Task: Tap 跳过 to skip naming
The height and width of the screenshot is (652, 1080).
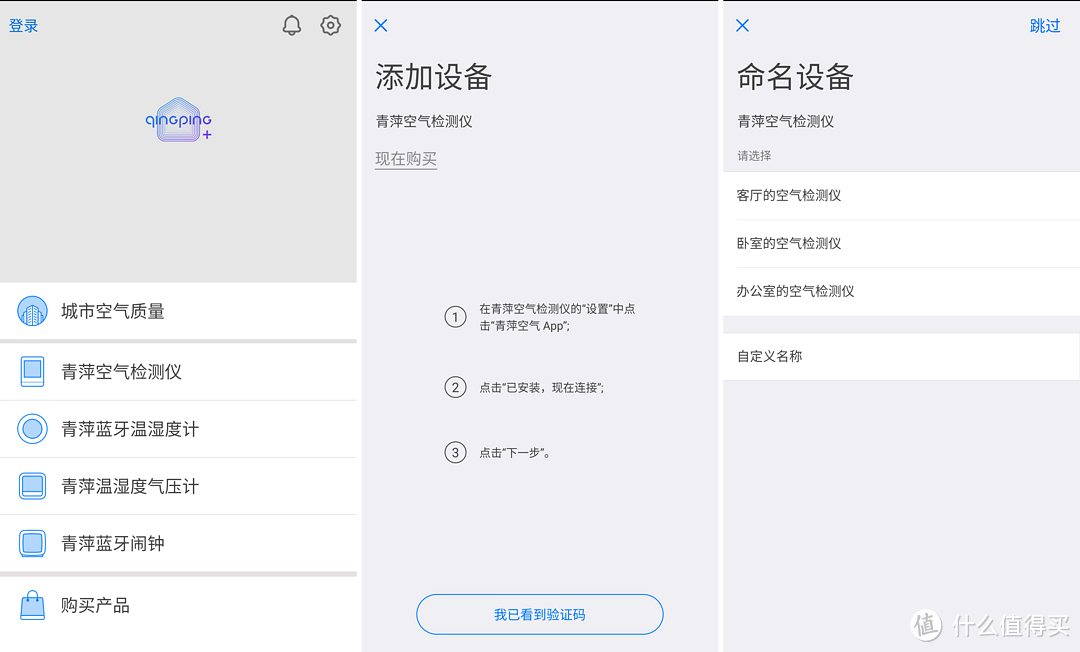Action: (x=1045, y=26)
